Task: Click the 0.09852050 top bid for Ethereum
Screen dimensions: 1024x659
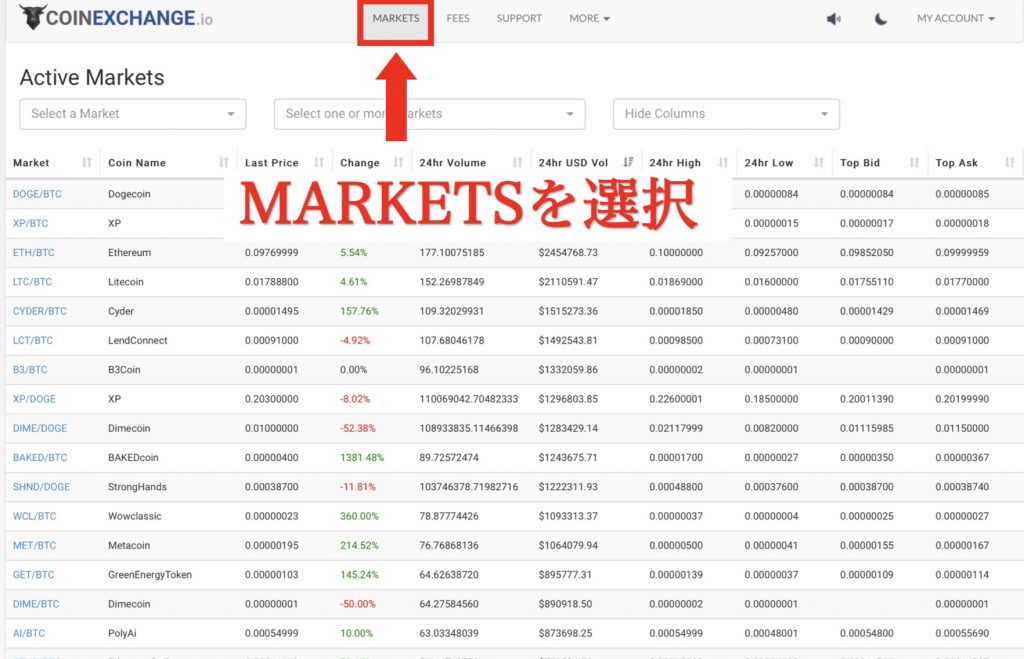Action: coord(867,253)
